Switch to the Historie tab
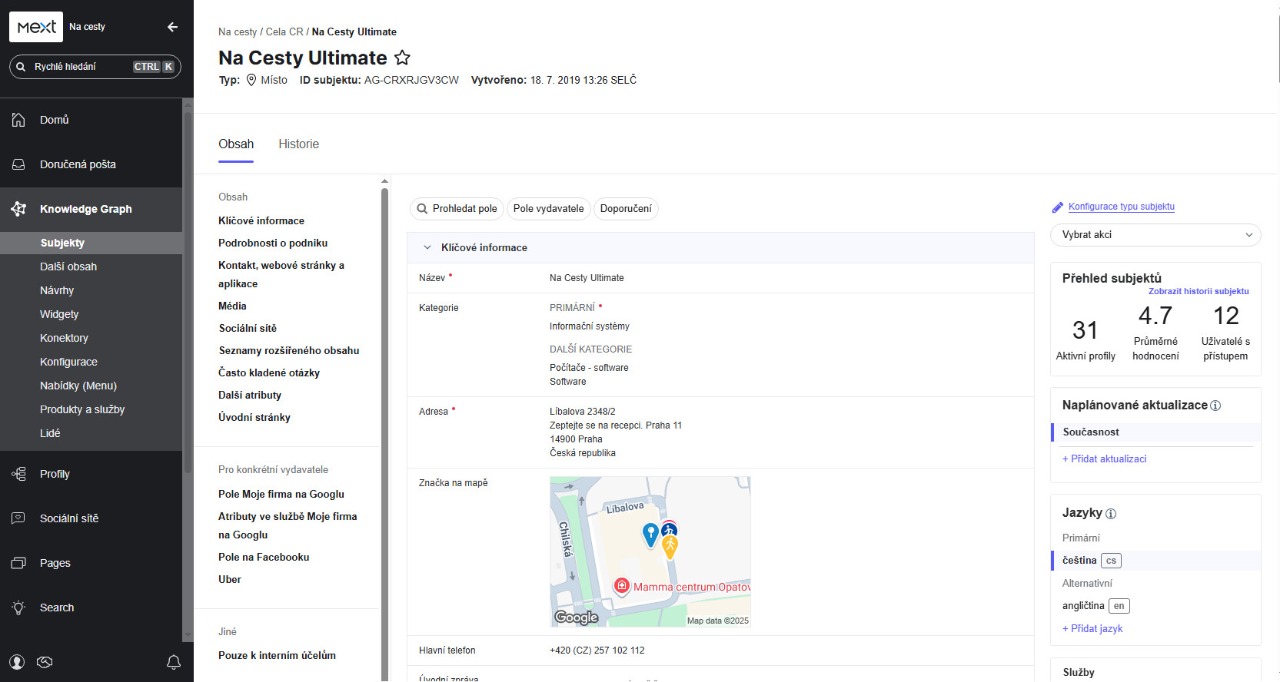Viewport: 1280px width, 682px height. click(298, 144)
